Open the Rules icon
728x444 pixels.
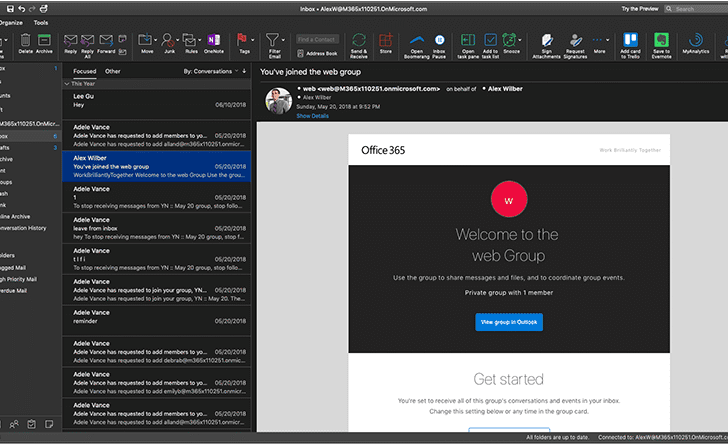(189, 40)
